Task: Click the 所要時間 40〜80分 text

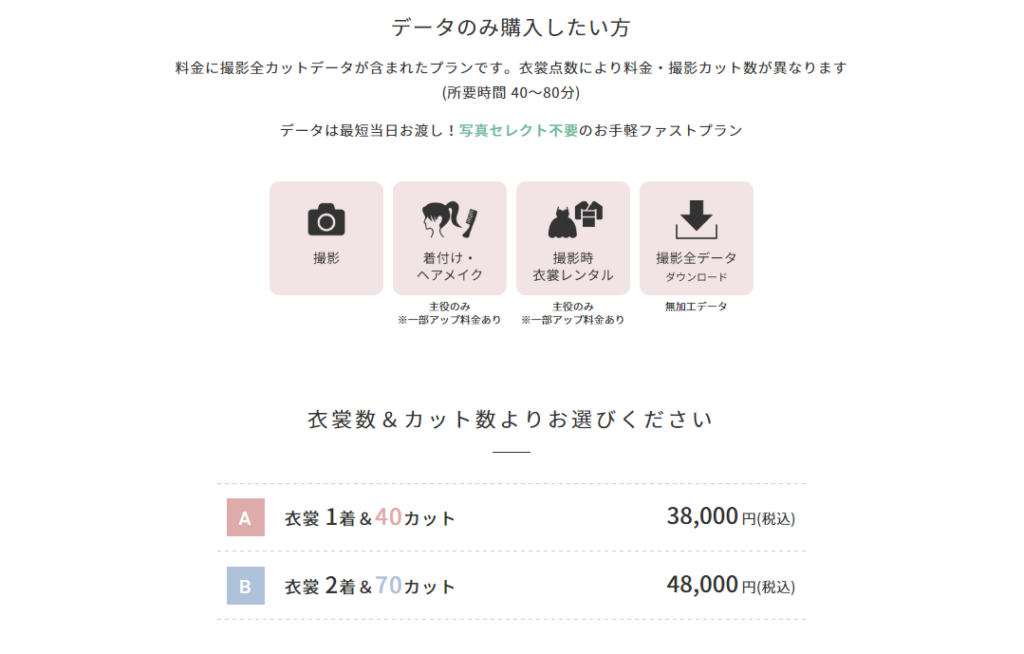Action: click(511, 93)
